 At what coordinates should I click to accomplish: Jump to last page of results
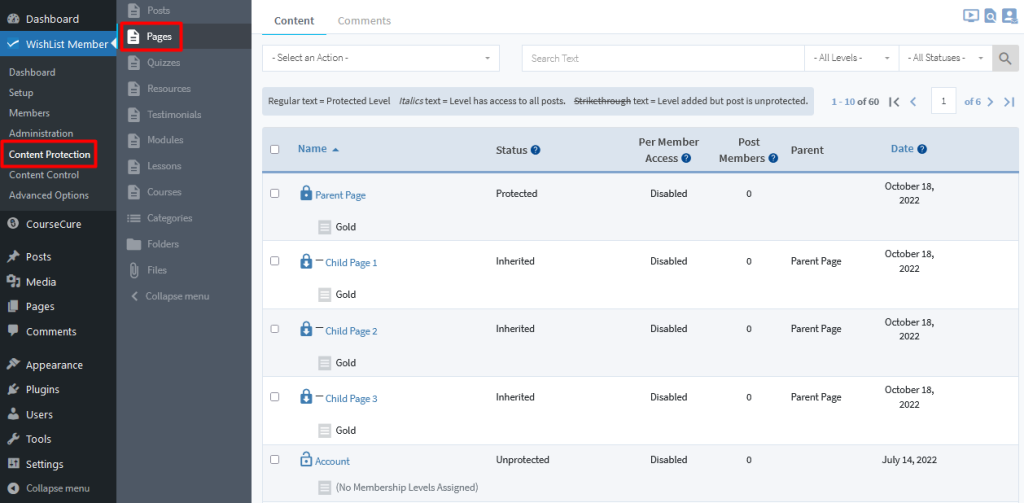click(1009, 102)
